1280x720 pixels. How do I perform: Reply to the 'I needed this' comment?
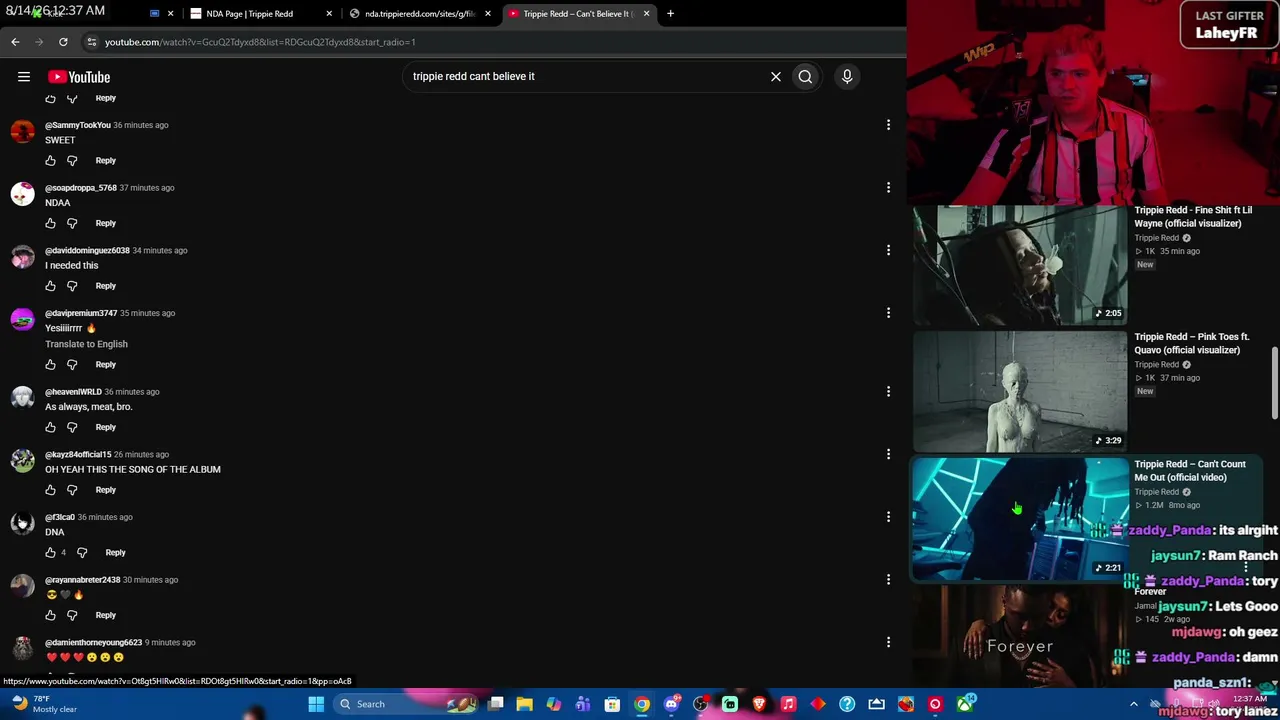[x=105, y=286]
